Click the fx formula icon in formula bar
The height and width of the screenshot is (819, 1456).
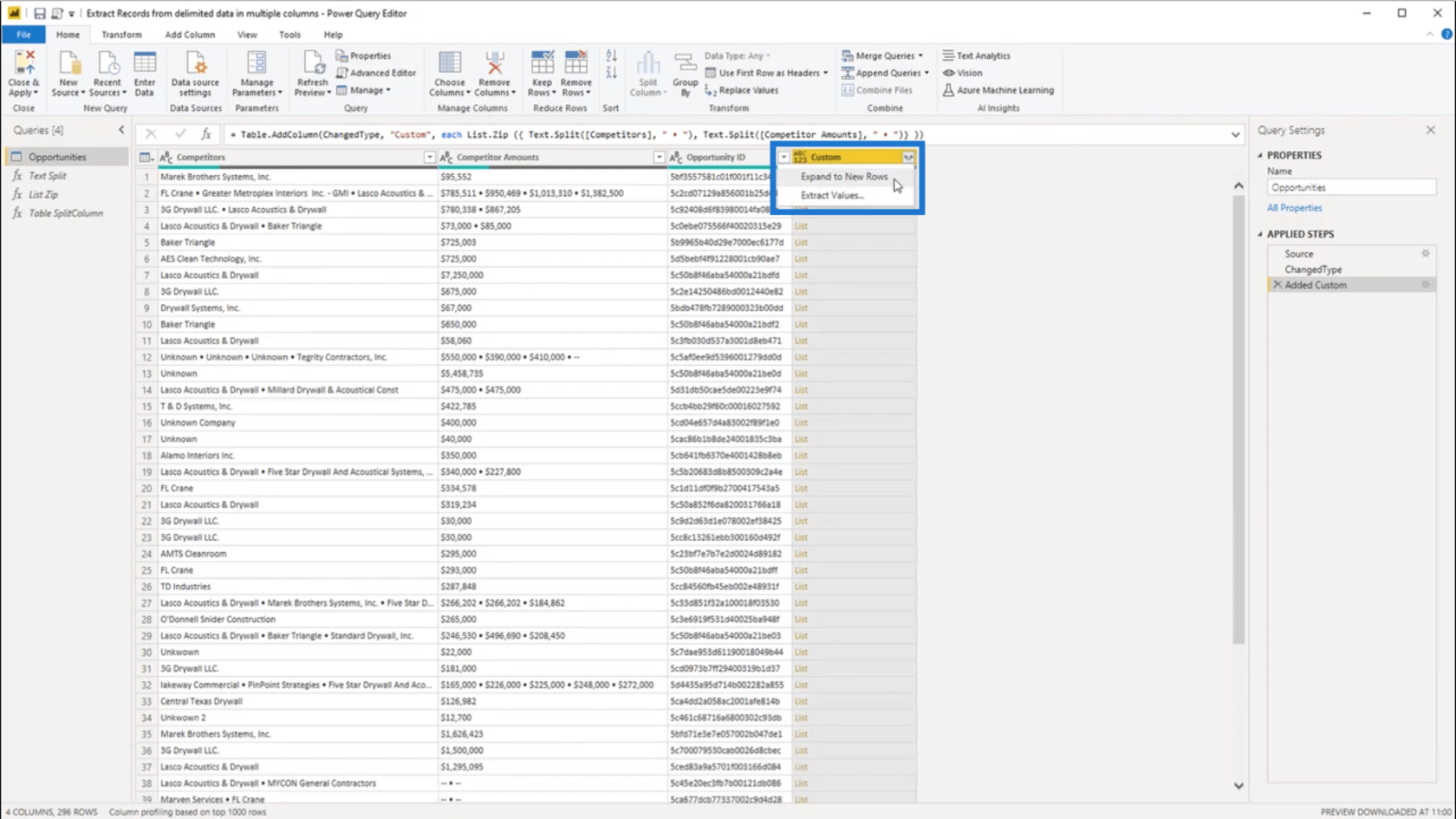[206, 134]
